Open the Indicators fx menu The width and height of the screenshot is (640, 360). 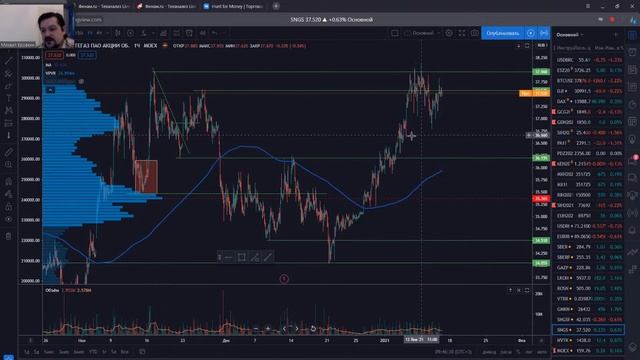point(144,33)
